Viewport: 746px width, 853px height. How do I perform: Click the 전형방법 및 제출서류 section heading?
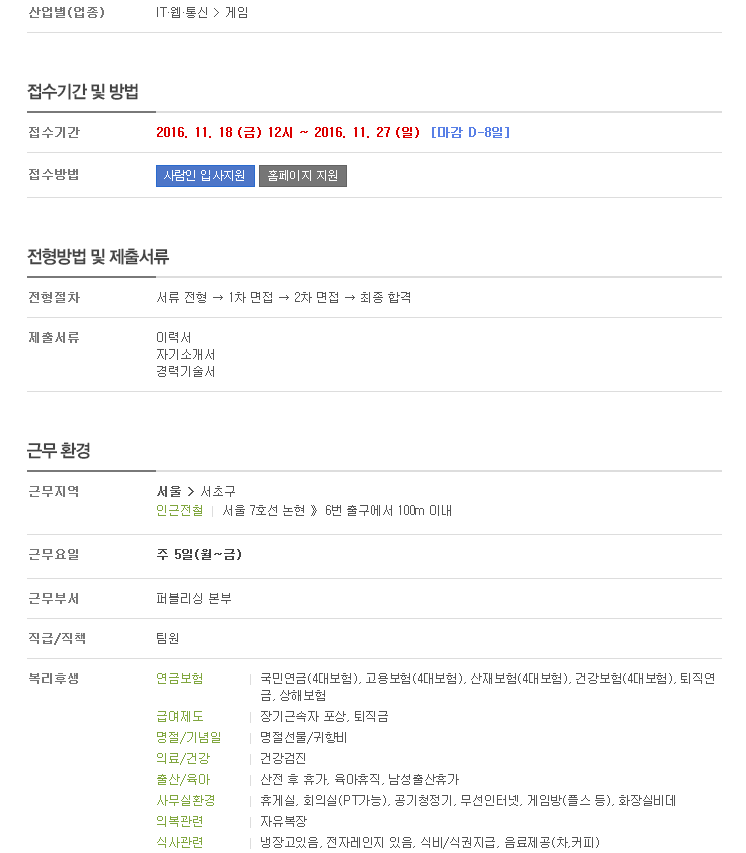(98, 256)
